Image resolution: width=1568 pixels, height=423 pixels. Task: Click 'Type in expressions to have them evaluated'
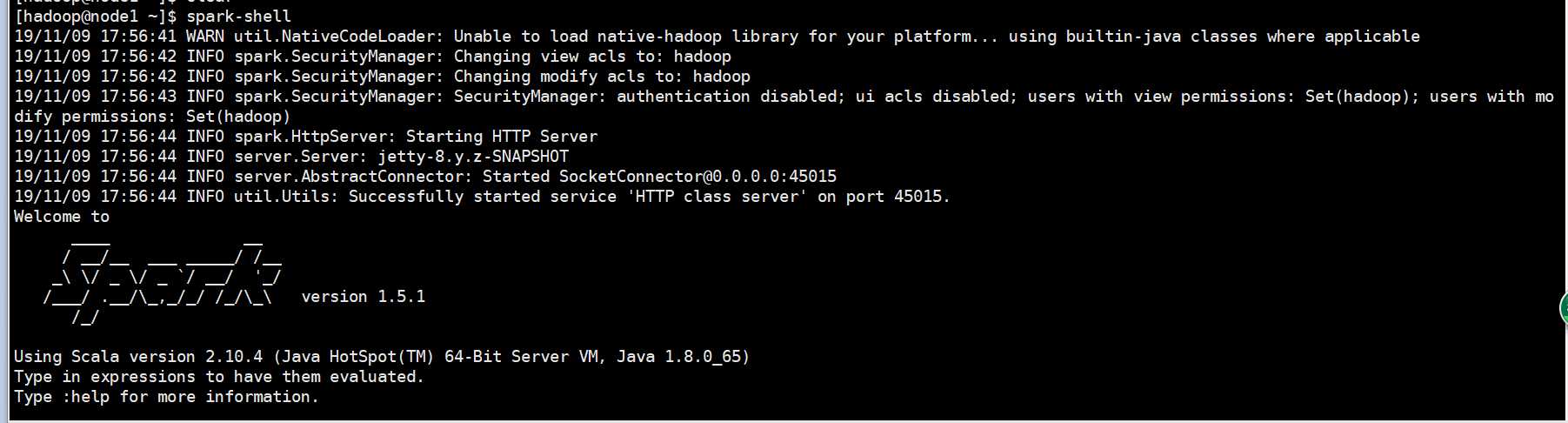[x=219, y=377]
